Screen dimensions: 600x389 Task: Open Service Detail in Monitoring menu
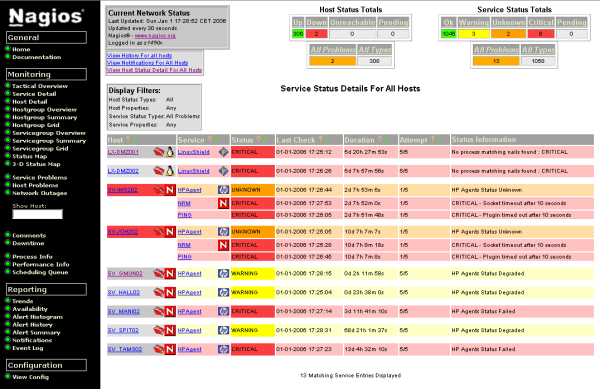click(x=34, y=94)
